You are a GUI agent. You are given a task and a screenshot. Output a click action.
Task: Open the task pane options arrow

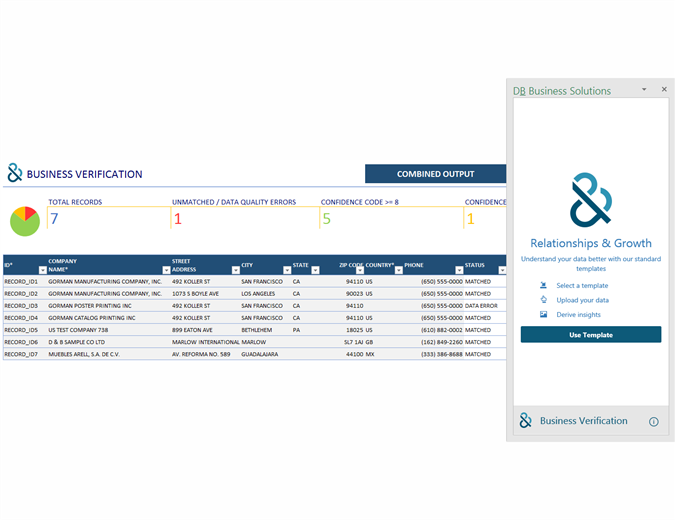point(644,90)
